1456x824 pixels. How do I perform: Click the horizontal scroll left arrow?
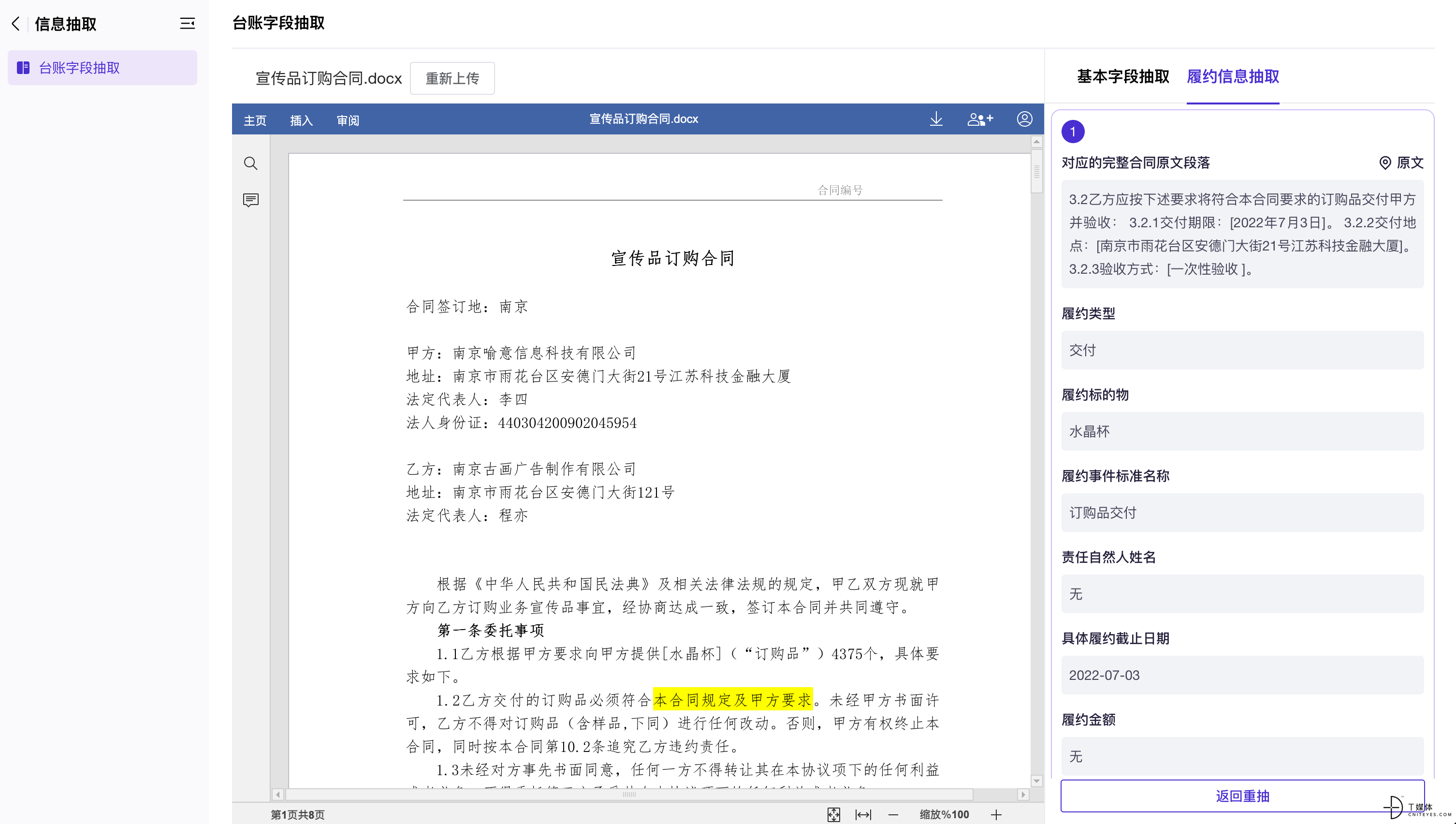click(278, 795)
